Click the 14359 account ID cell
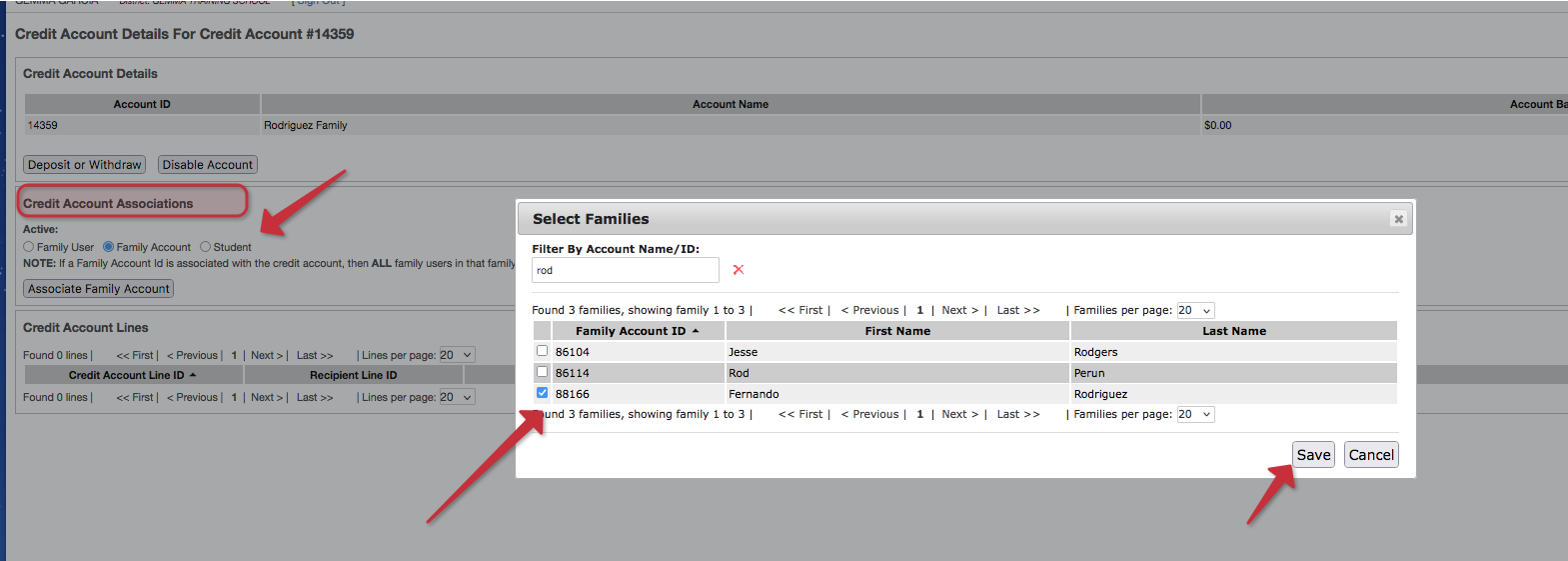The width and height of the screenshot is (1568, 561). click(x=142, y=125)
